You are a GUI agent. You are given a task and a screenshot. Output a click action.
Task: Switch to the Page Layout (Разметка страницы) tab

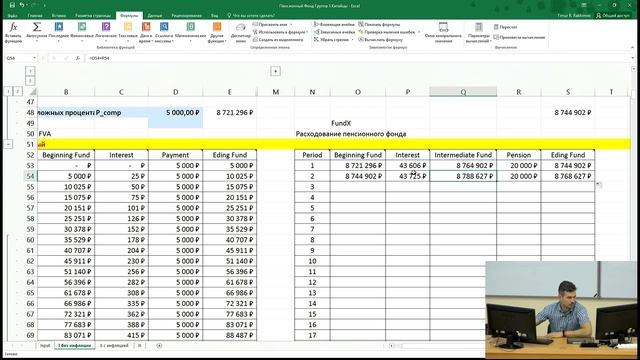click(93, 16)
